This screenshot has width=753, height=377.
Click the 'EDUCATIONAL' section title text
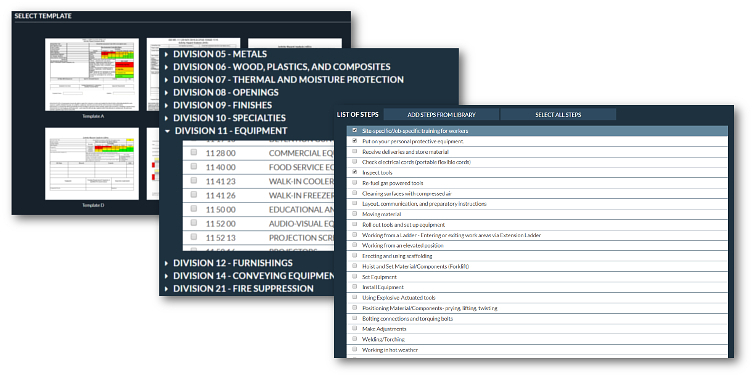[295, 209]
